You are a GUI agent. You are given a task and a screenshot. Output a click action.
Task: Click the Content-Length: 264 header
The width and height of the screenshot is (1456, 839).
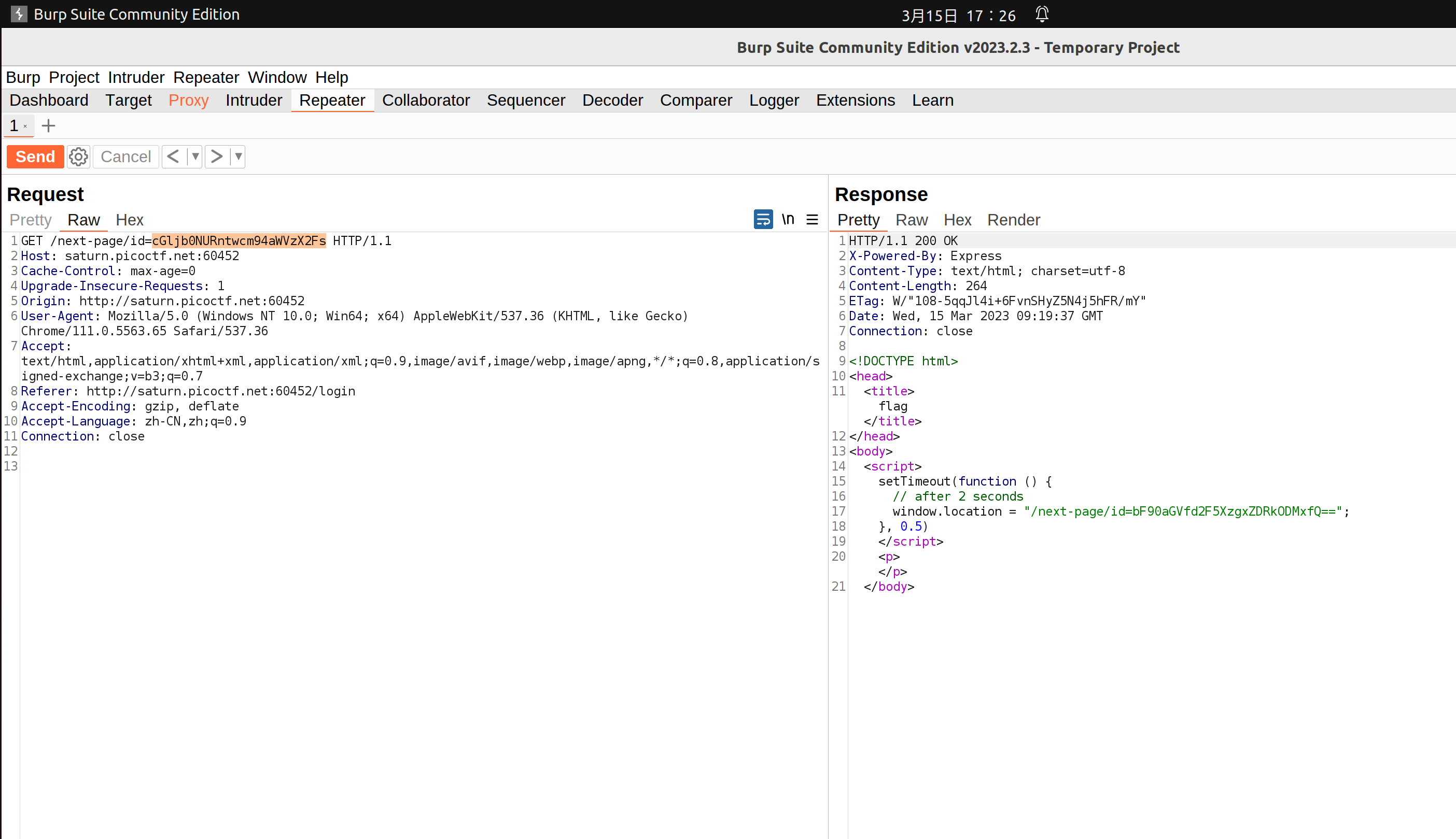(918, 286)
